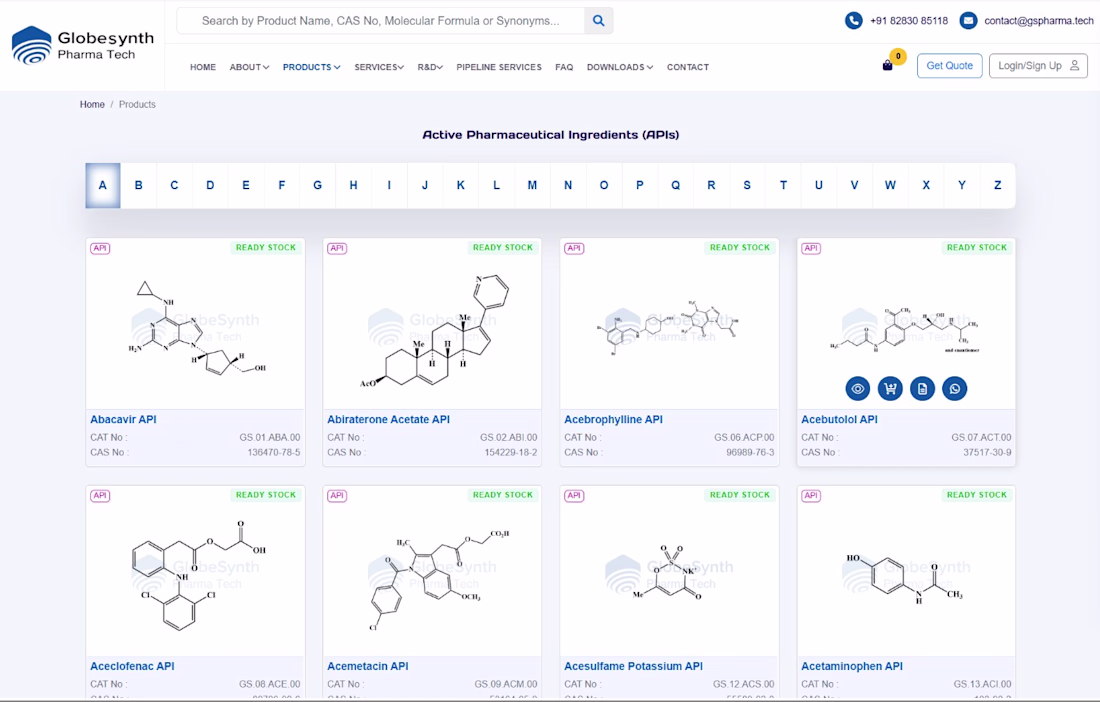
Task: Click Acetaminophen structure image
Action: click(x=906, y=577)
